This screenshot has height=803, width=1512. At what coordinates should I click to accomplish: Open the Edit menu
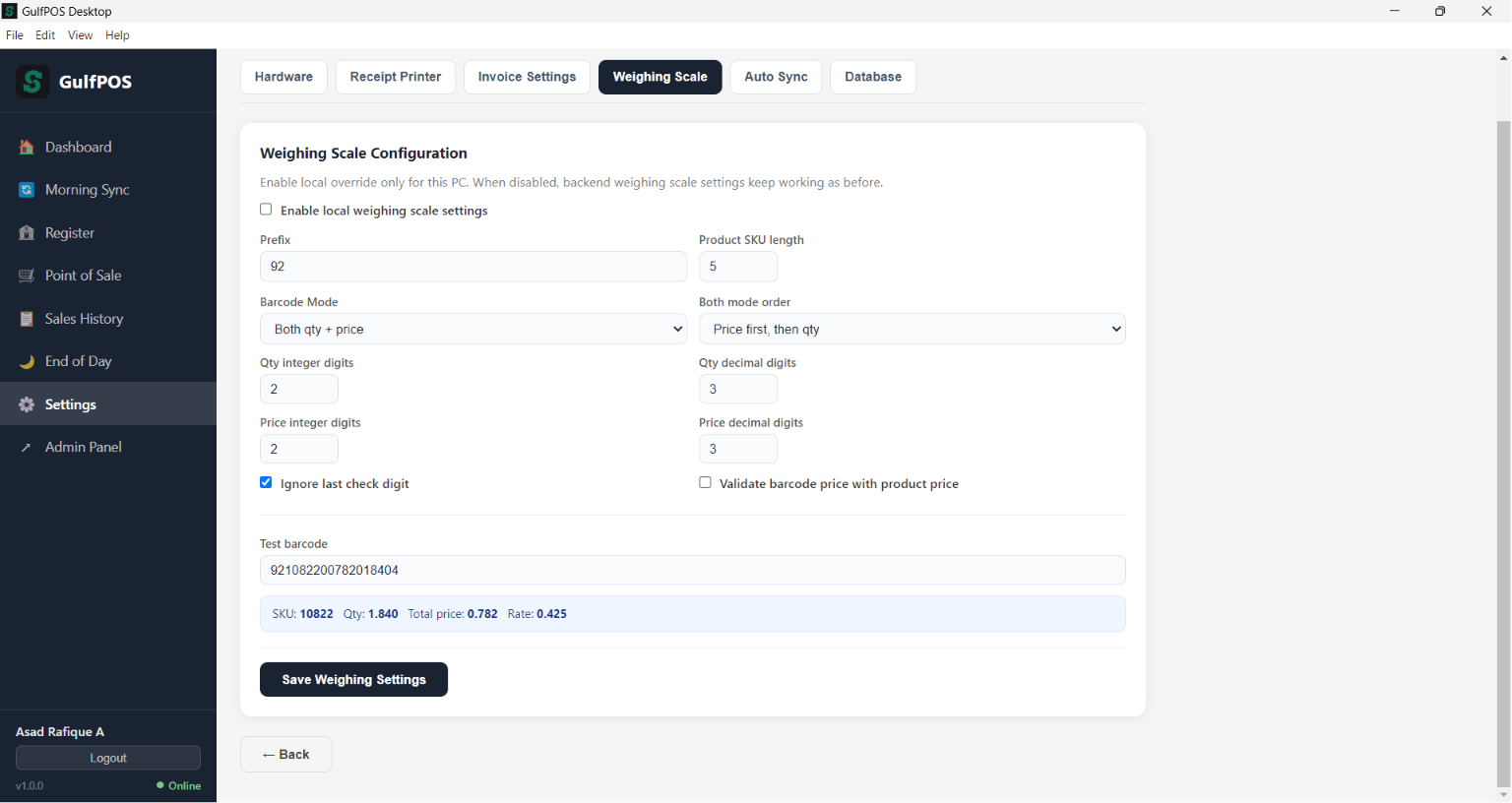[45, 35]
